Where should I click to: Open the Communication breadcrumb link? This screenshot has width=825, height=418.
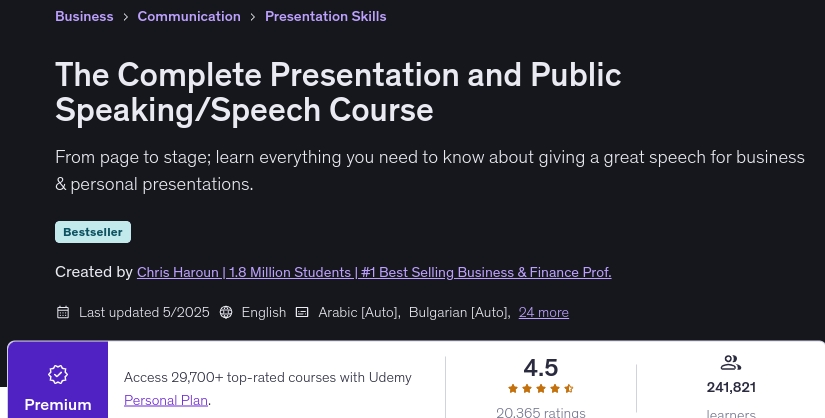click(189, 16)
